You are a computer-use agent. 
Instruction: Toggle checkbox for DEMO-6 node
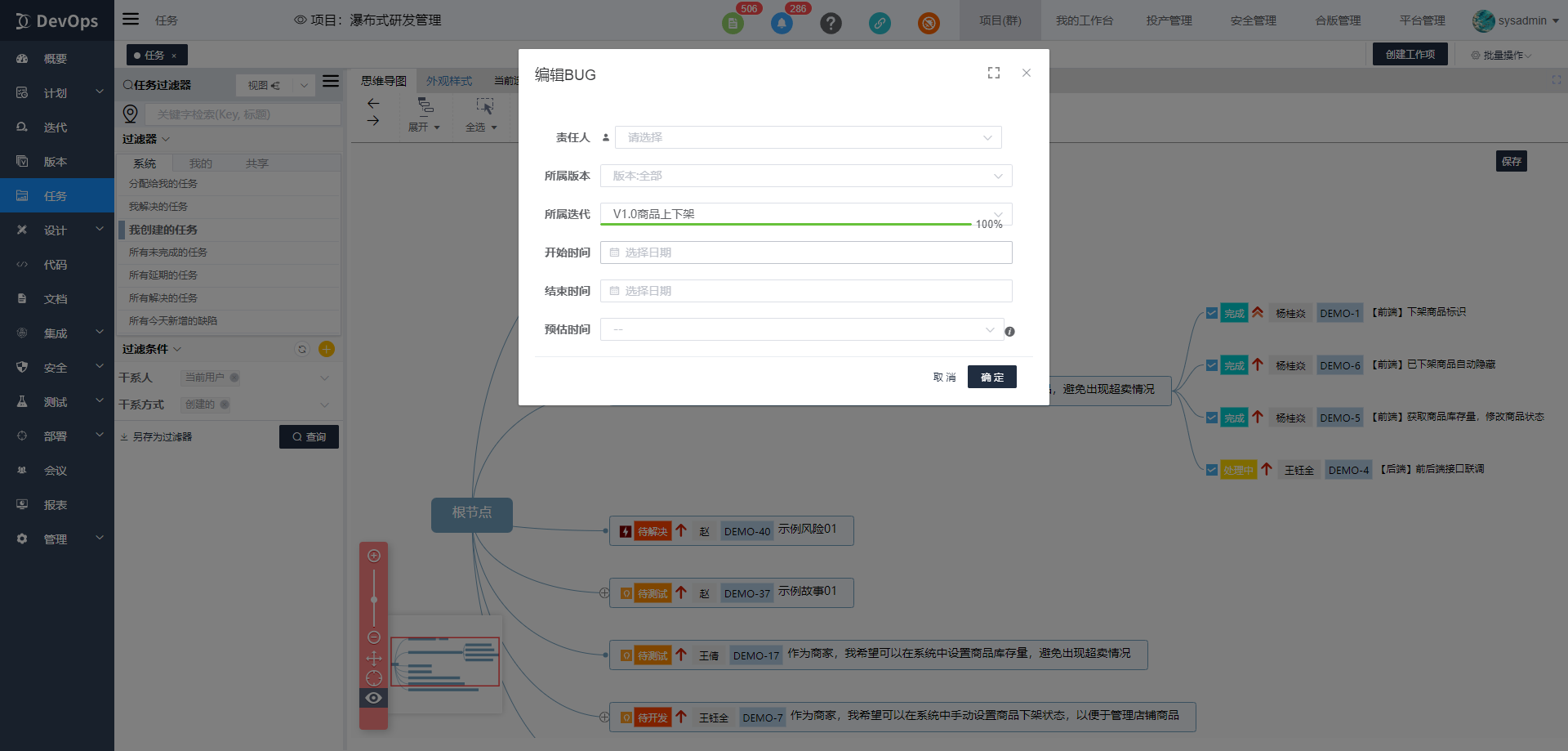click(x=1212, y=365)
